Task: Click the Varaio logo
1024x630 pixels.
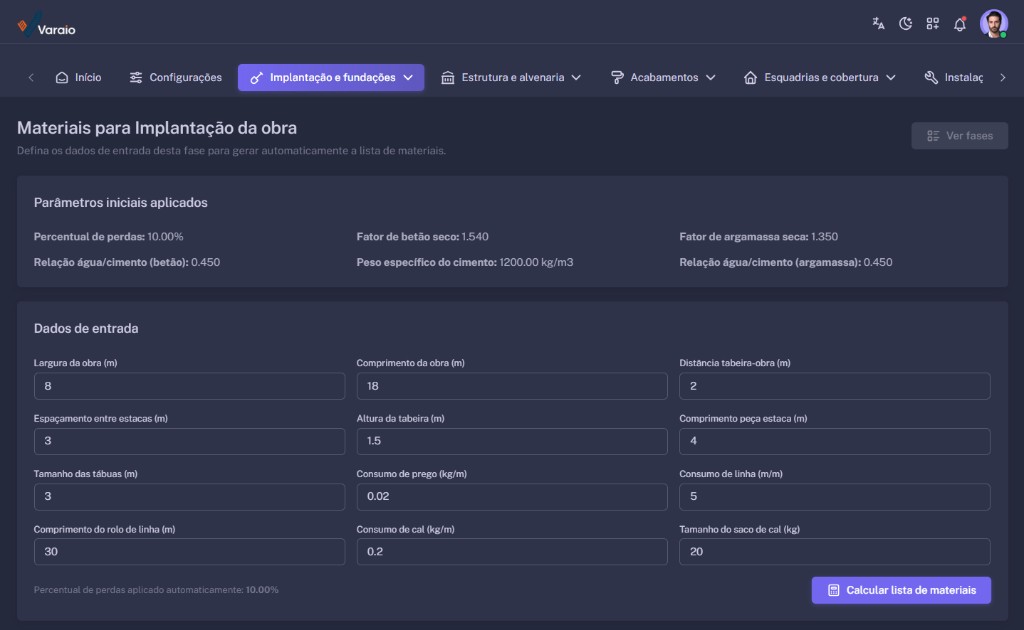Action: (x=46, y=26)
